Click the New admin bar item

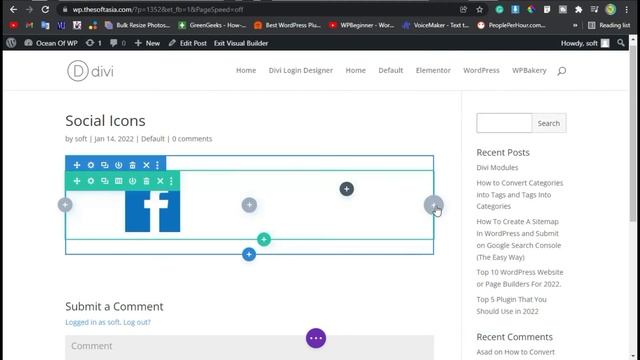[147, 43]
